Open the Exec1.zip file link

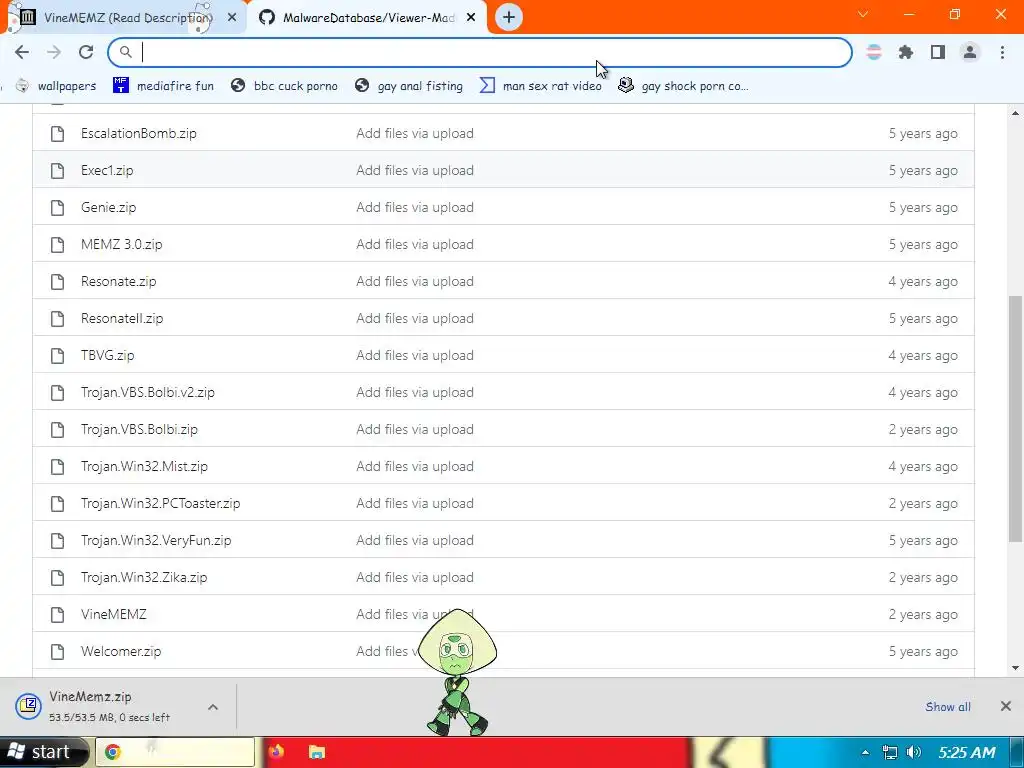tap(107, 170)
